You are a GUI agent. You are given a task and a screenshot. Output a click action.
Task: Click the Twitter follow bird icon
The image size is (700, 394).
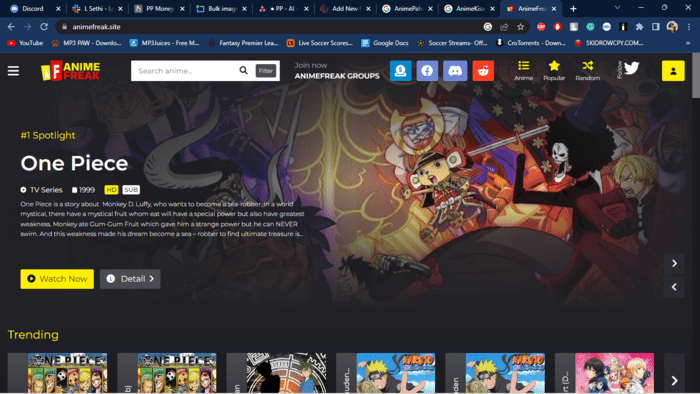(x=631, y=68)
